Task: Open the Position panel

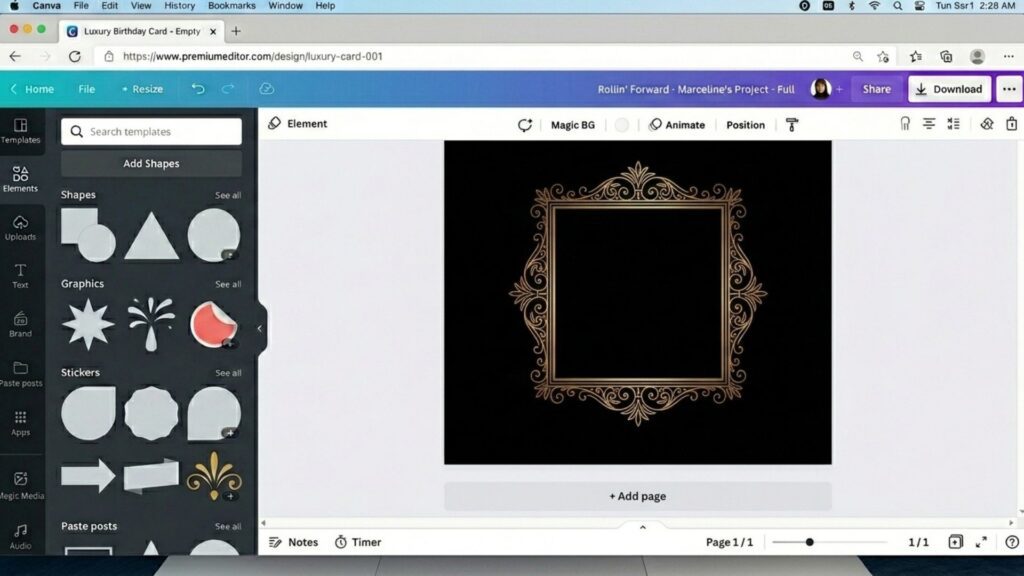Action: (745, 125)
